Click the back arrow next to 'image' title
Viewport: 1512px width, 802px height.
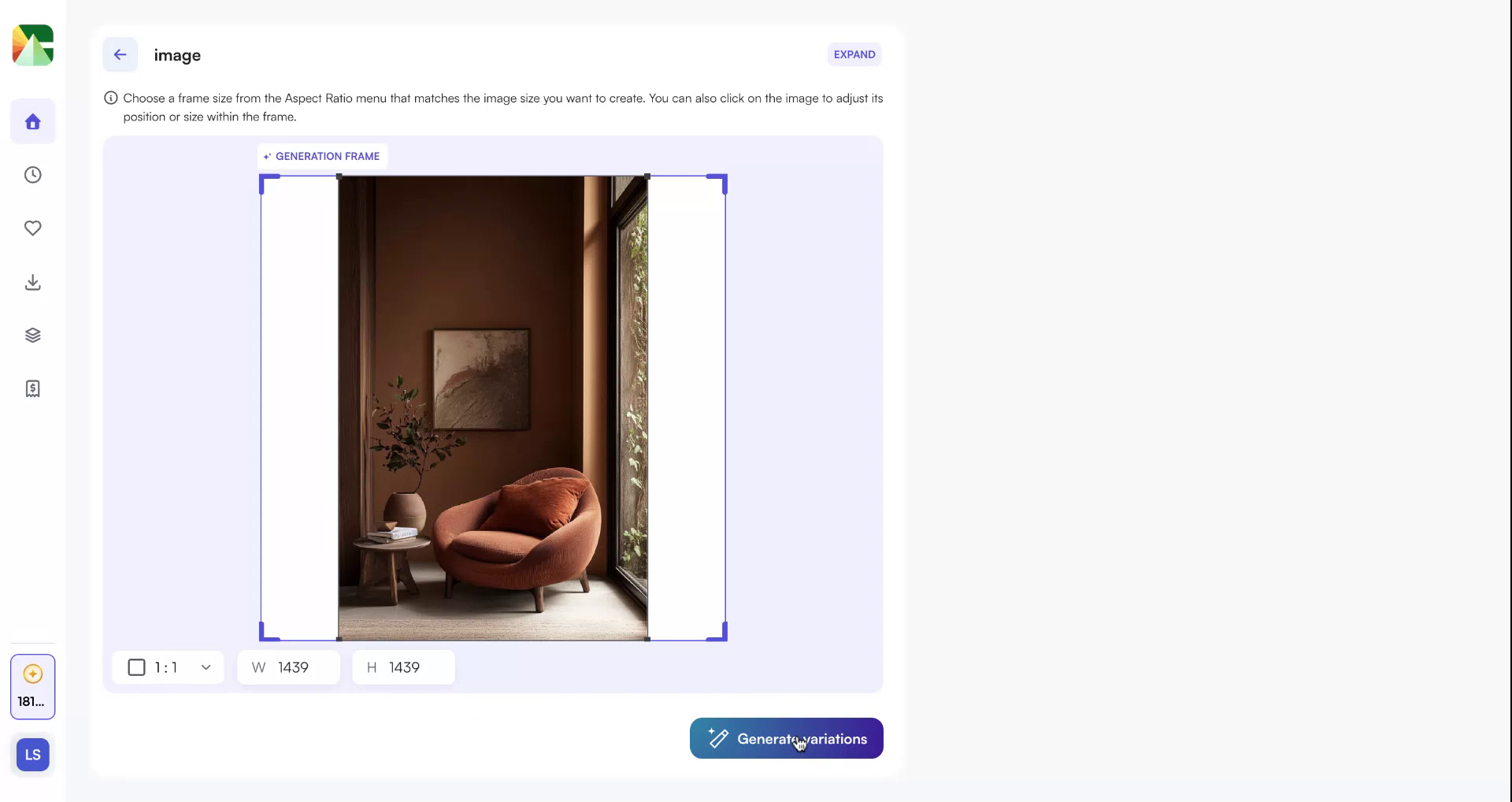click(x=120, y=54)
